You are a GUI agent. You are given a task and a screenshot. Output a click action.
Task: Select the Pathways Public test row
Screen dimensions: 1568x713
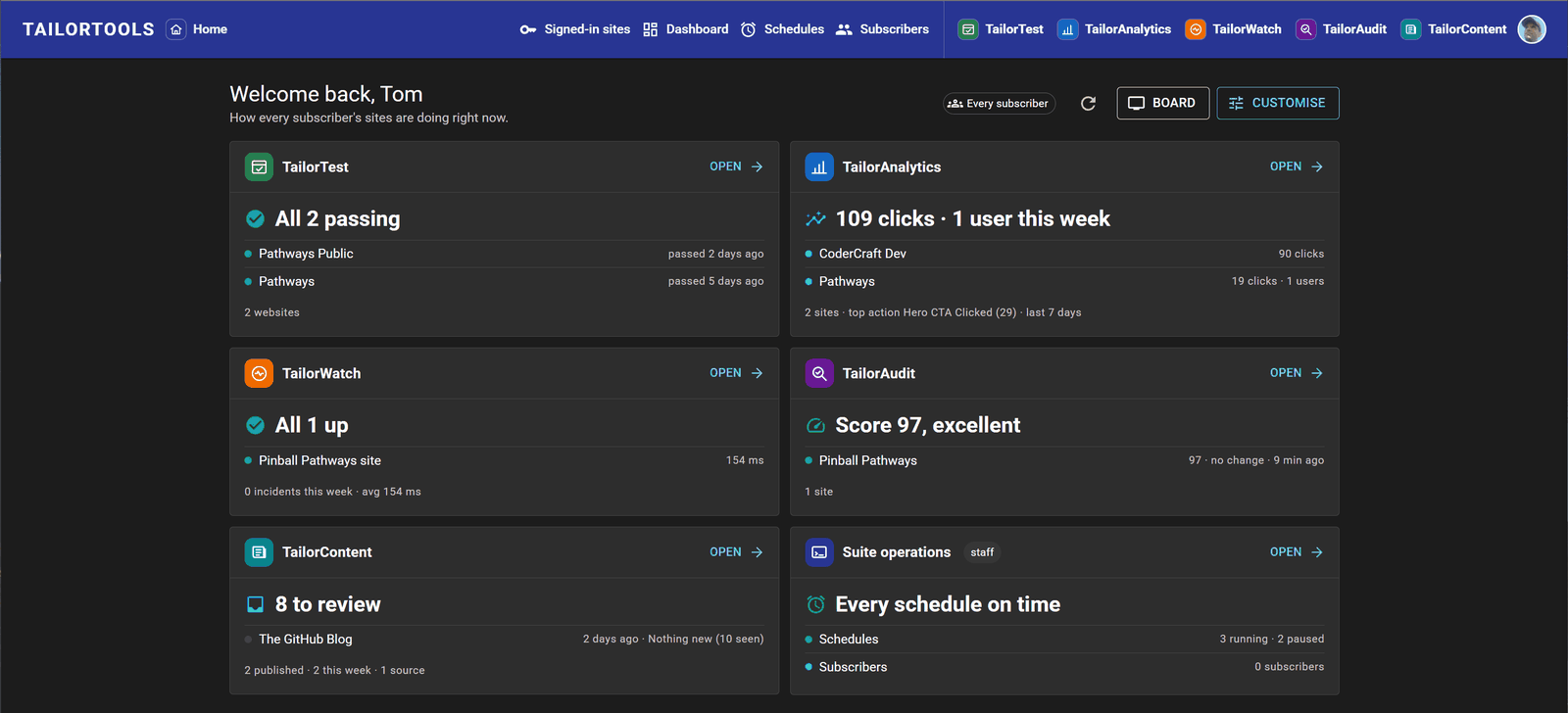click(504, 254)
